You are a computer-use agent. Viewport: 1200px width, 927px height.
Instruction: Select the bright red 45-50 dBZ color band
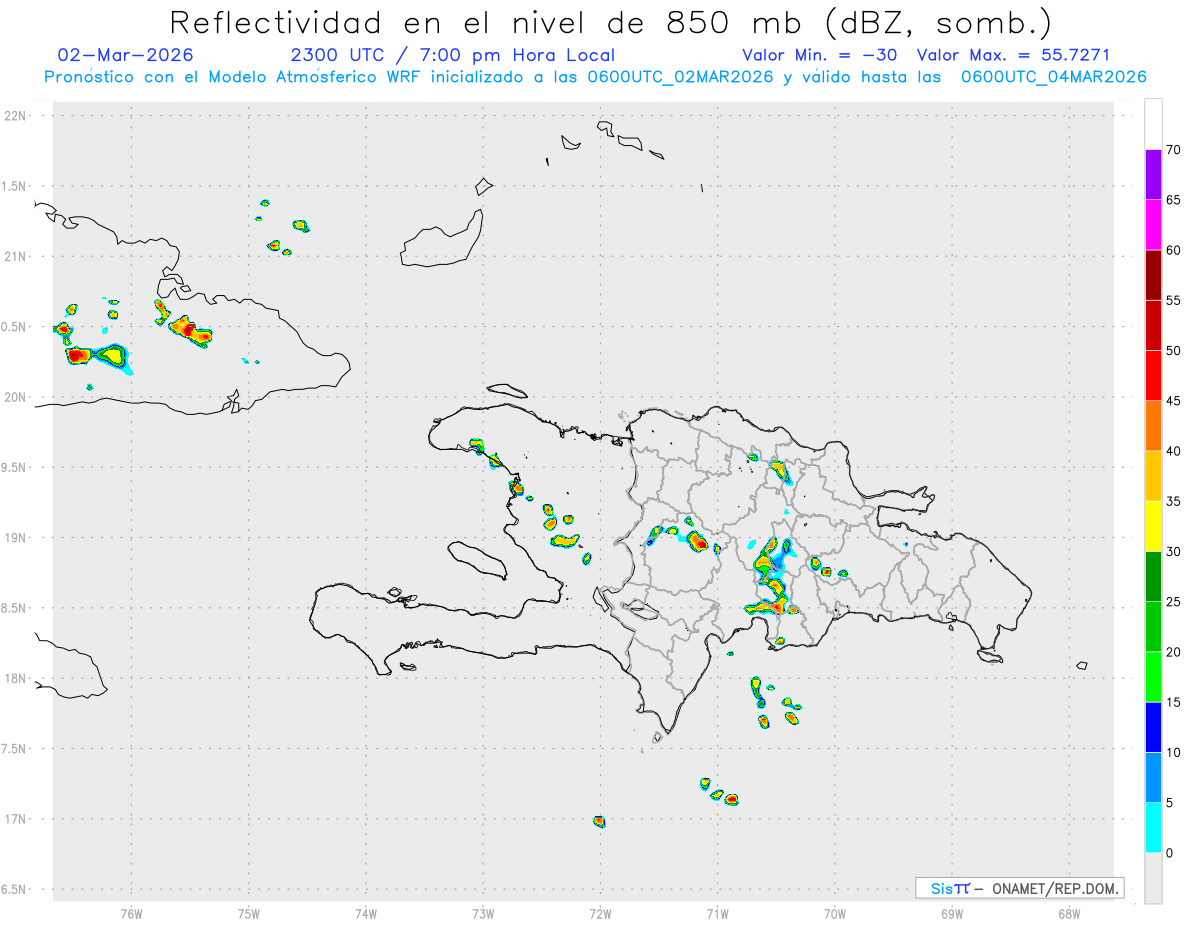click(x=1153, y=375)
